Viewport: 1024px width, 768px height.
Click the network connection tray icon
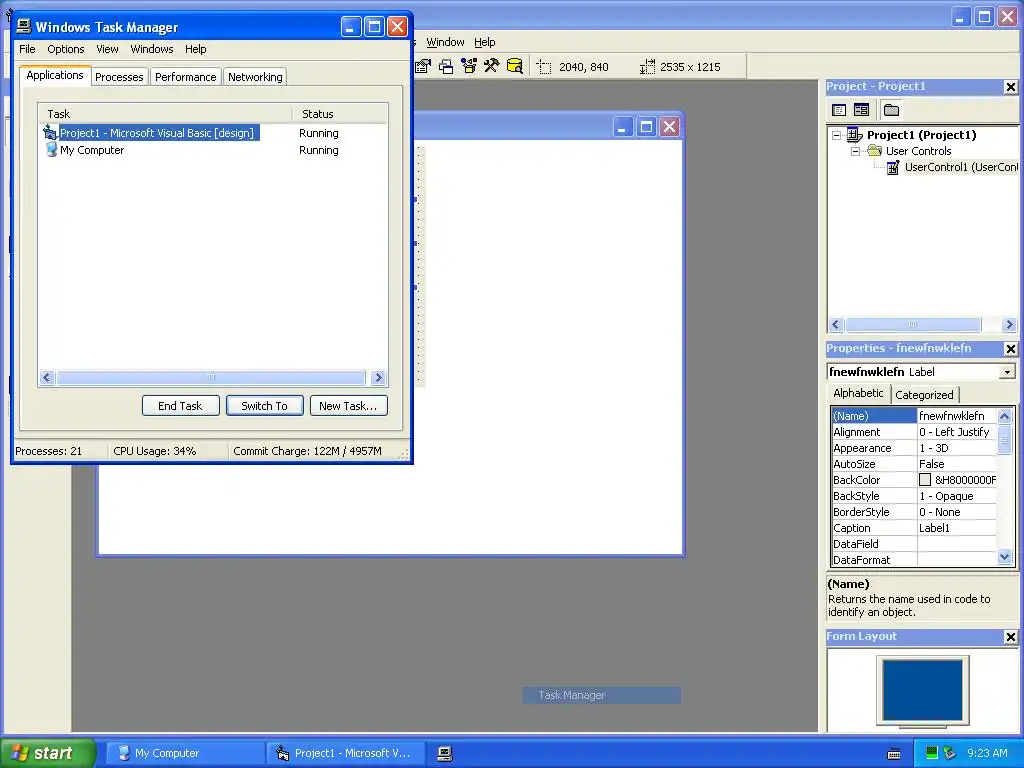(949, 753)
